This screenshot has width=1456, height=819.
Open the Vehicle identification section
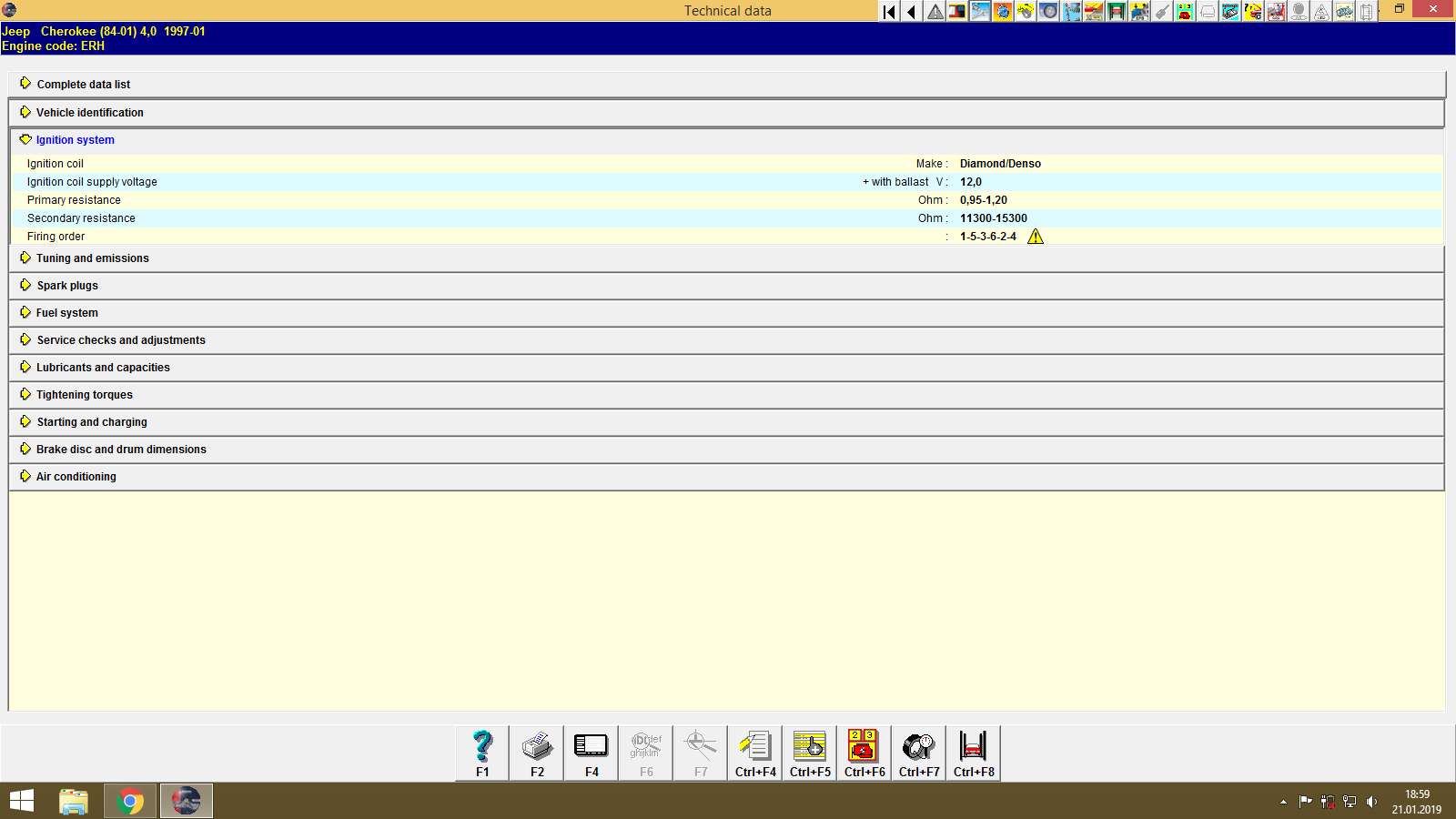[x=89, y=112]
